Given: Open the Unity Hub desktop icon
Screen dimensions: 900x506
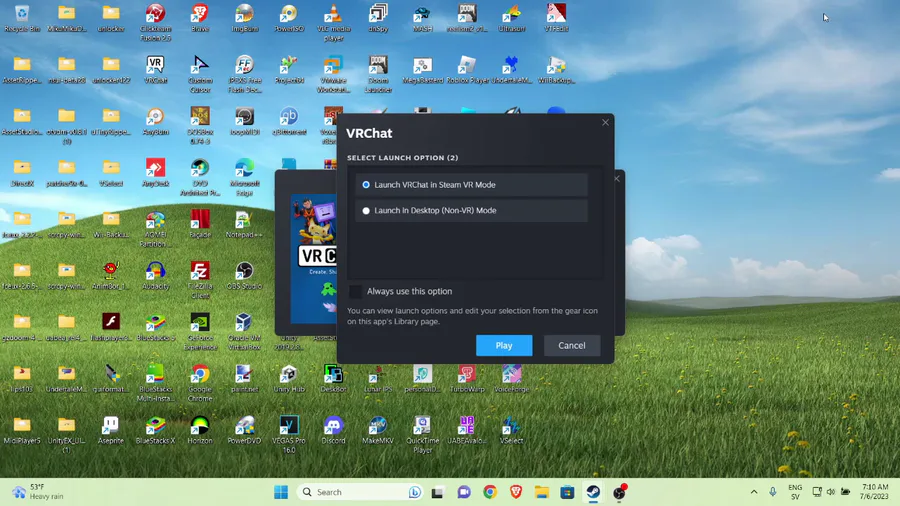Looking at the screenshot, I should [x=289, y=379].
